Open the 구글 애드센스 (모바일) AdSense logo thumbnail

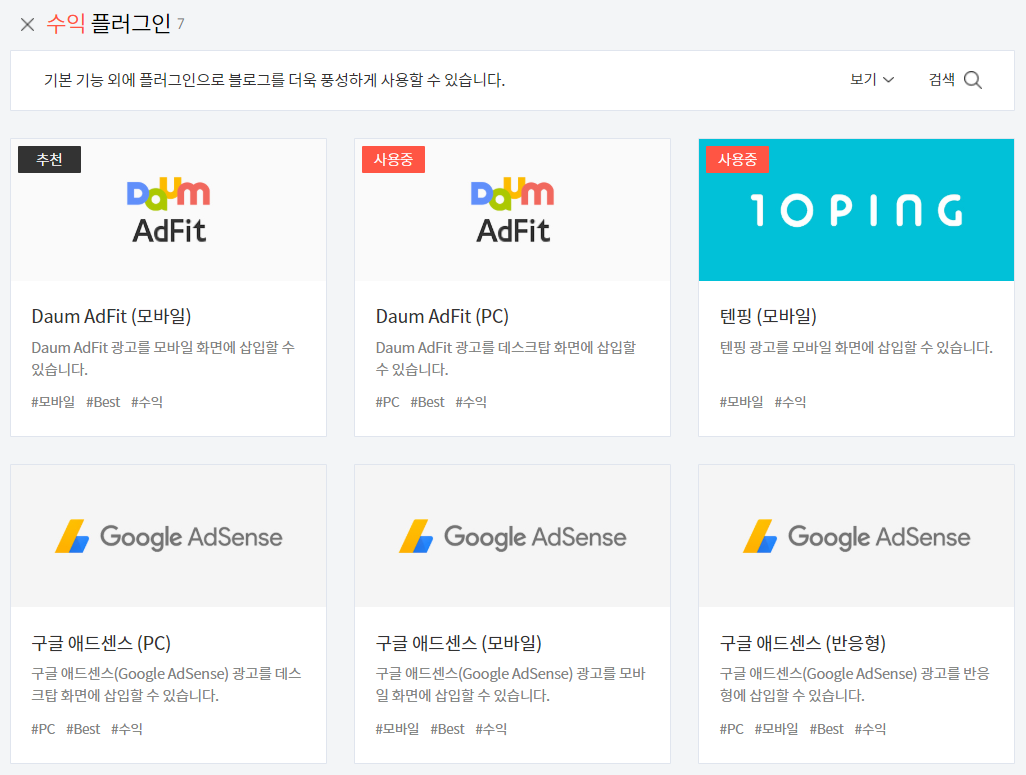(x=512, y=536)
